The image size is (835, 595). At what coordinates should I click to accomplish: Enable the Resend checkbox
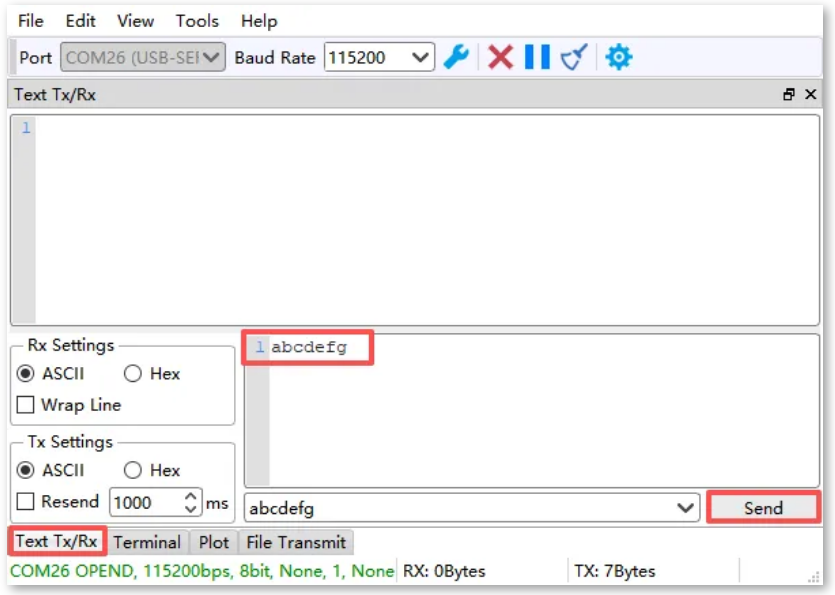(26, 501)
